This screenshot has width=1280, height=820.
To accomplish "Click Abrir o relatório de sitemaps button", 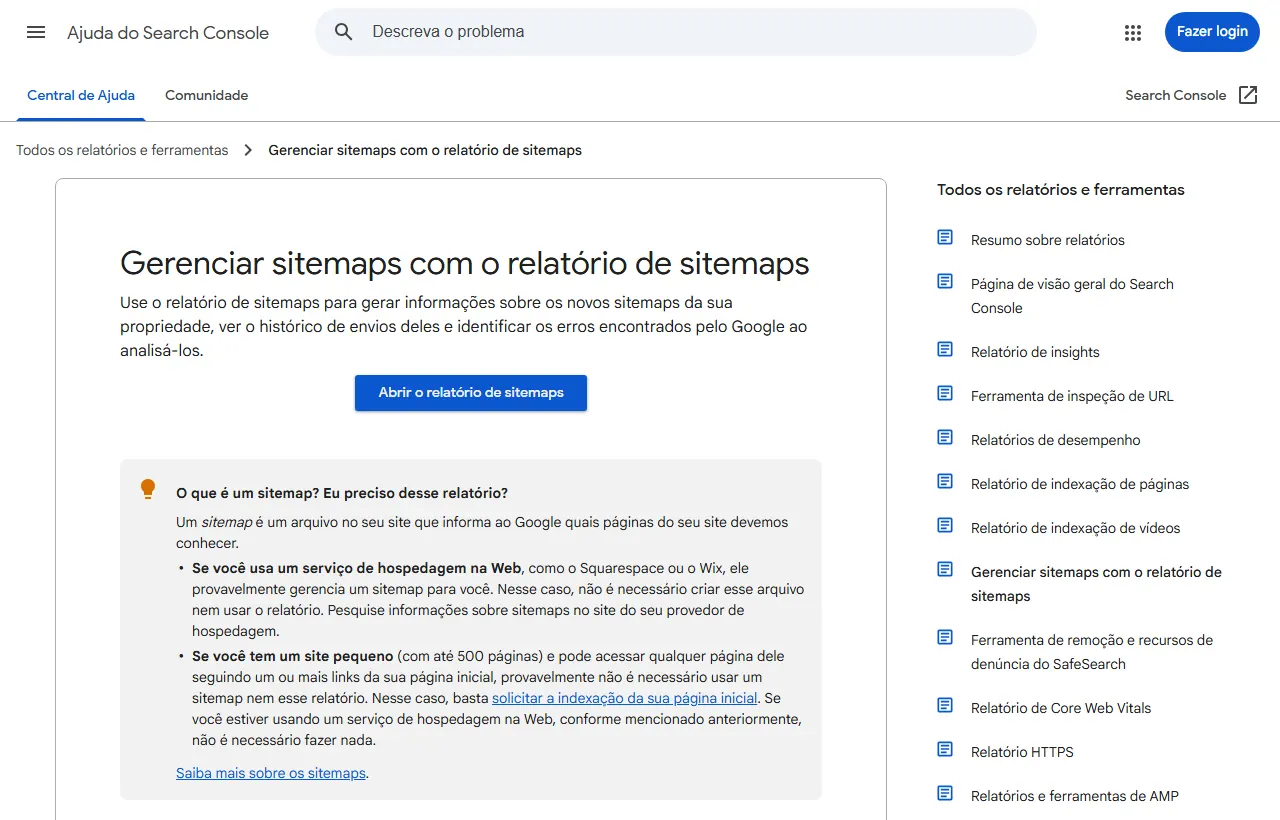I will click(x=471, y=393).
